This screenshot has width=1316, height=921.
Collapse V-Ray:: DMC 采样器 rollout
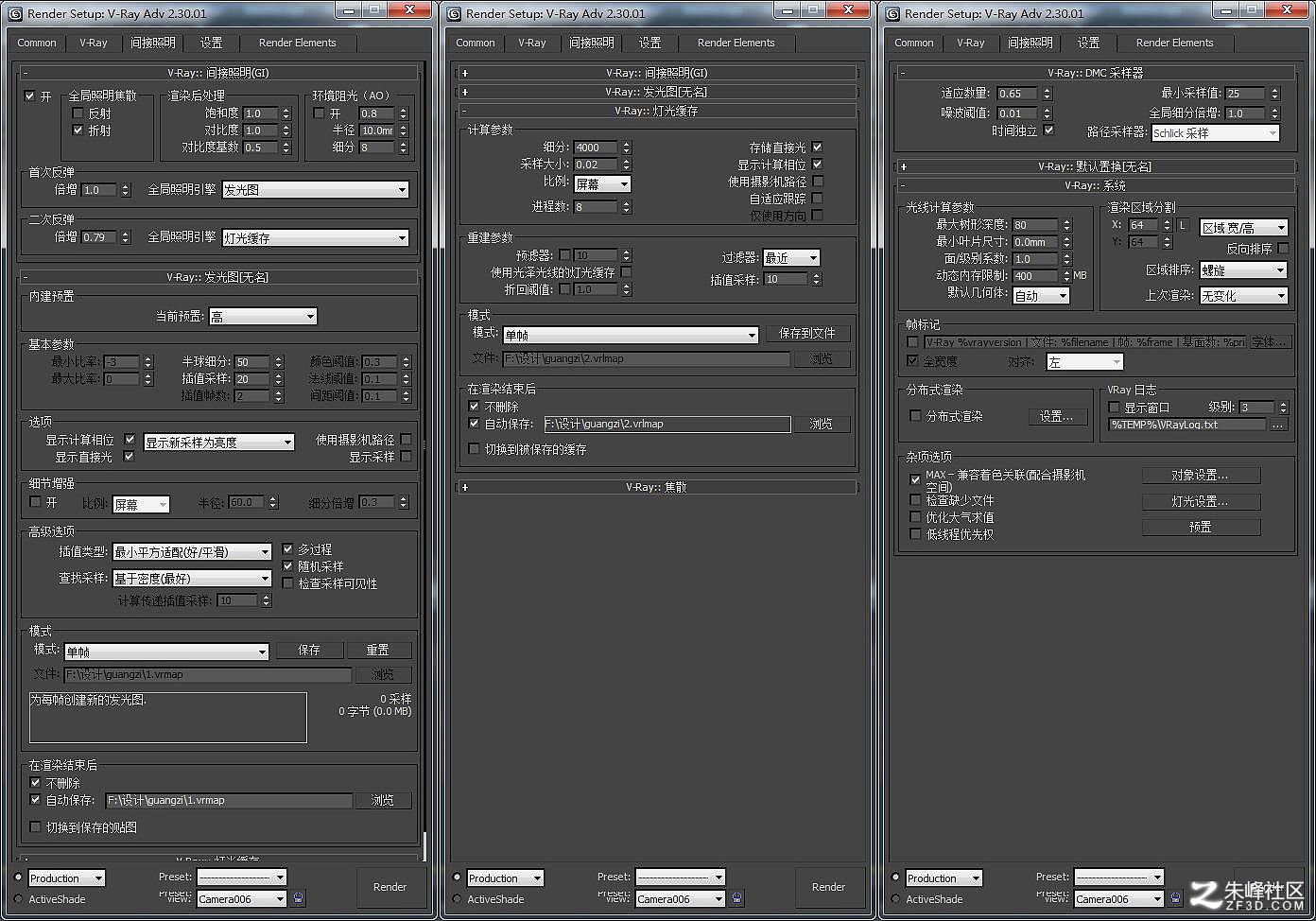tap(1095, 73)
